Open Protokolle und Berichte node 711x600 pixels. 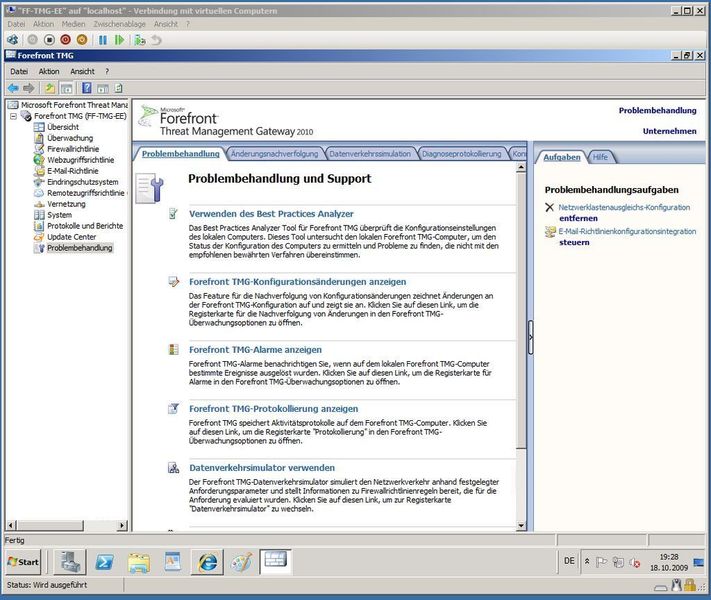coord(85,226)
